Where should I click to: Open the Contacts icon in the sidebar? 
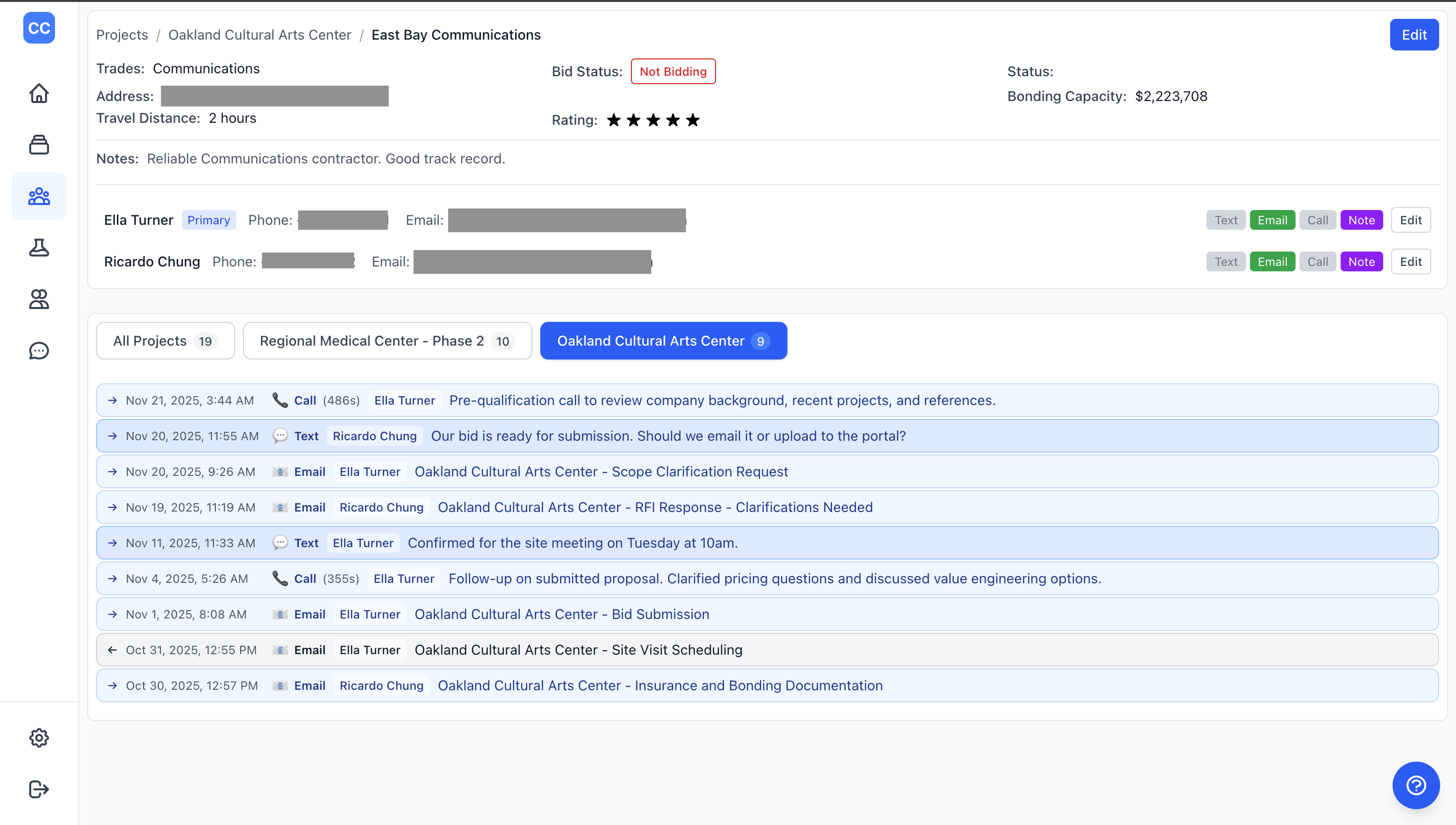(39, 299)
